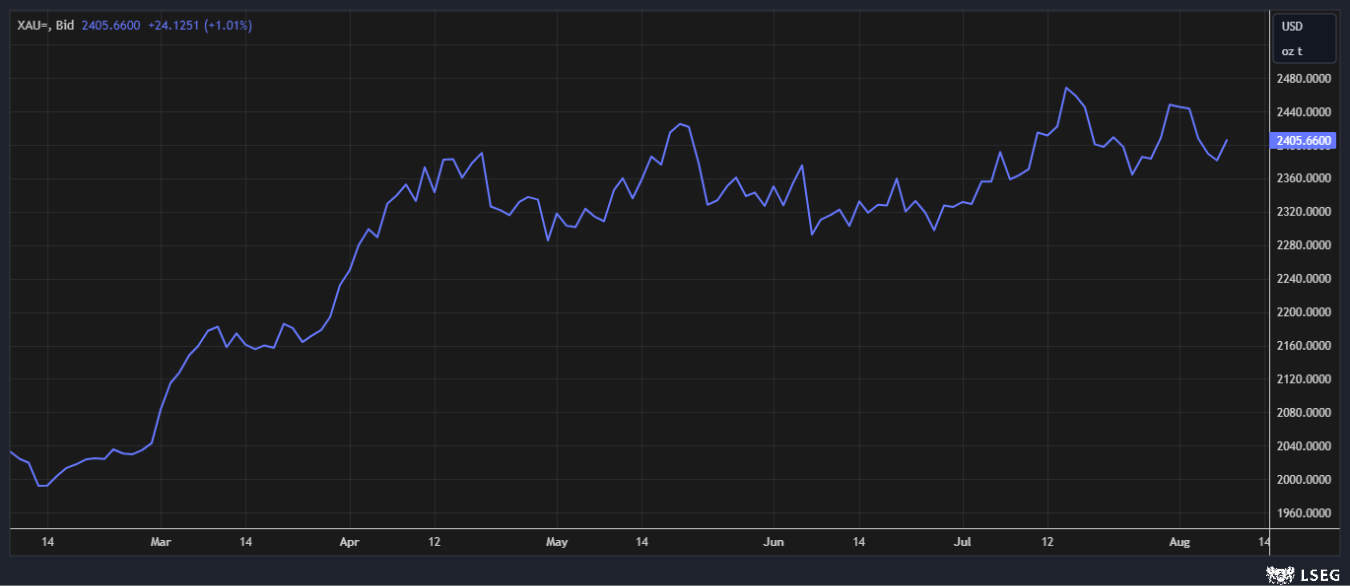
Task: Click the 2320.0000 price axis label
Action: click(x=1304, y=212)
